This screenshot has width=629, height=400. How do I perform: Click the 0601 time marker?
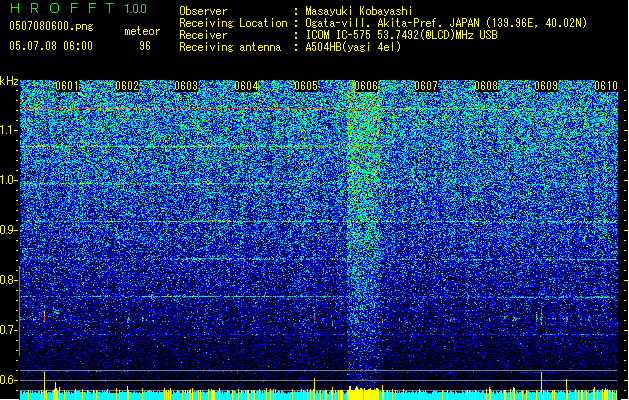[x=67, y=86]
